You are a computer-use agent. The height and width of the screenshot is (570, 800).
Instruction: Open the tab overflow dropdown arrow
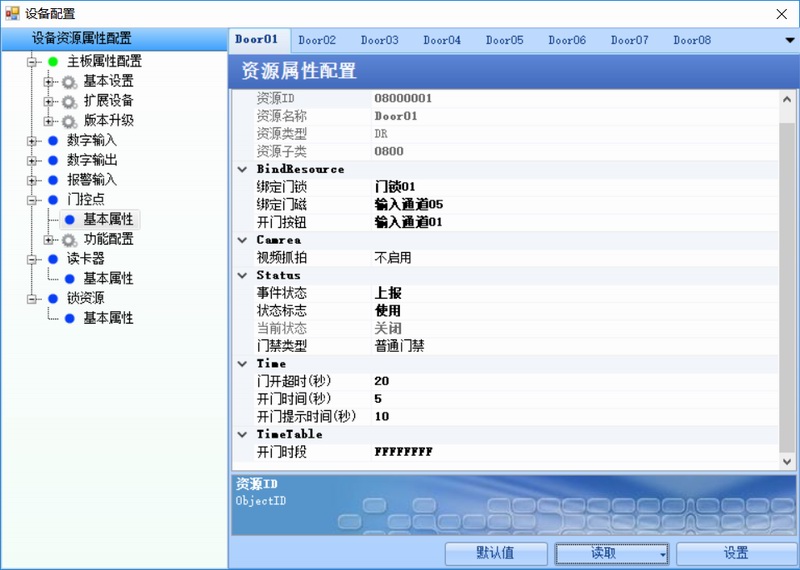[x=789, y=40]
